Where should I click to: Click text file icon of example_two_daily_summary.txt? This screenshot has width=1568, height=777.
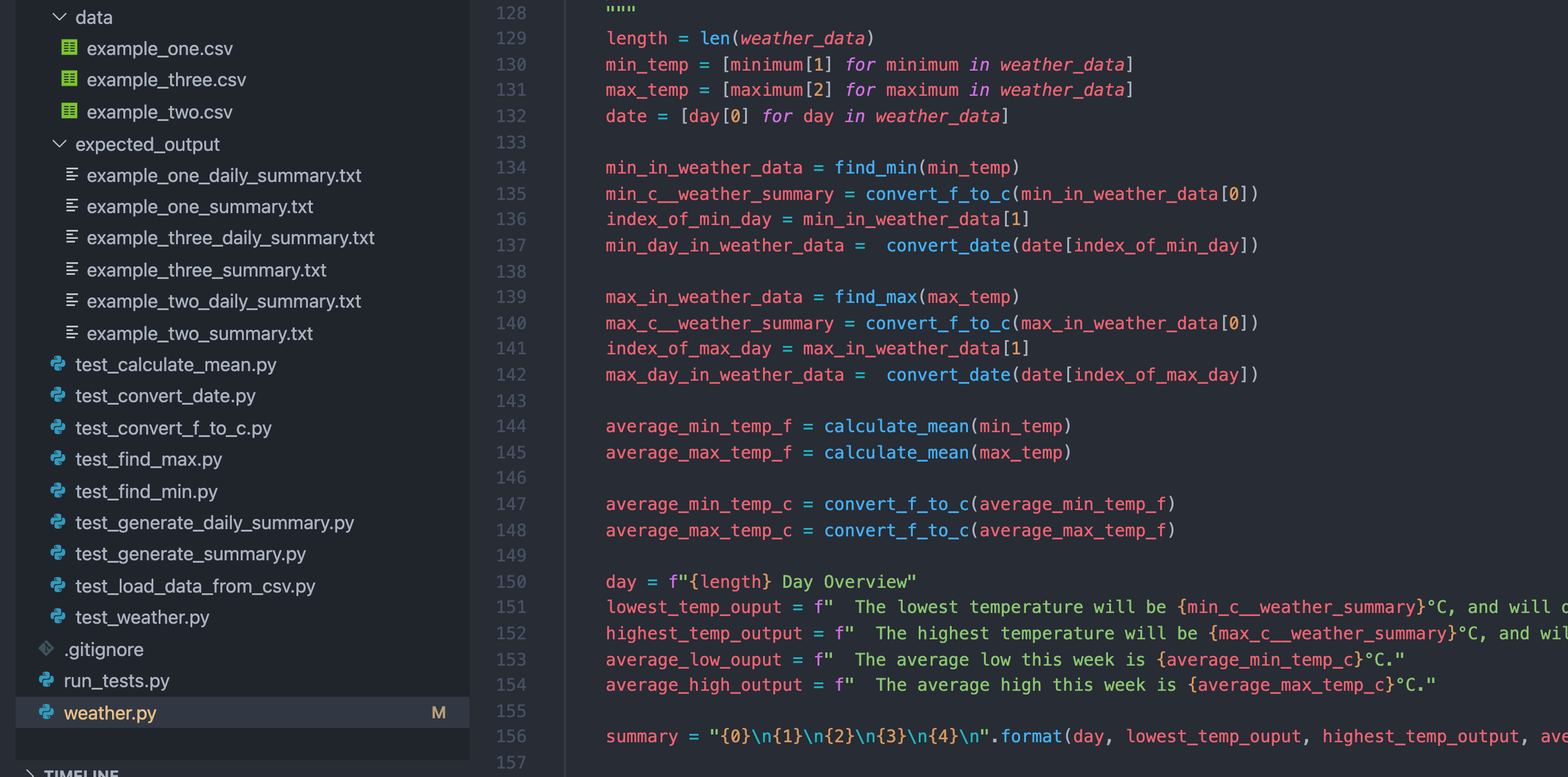(x=72, y=300)
